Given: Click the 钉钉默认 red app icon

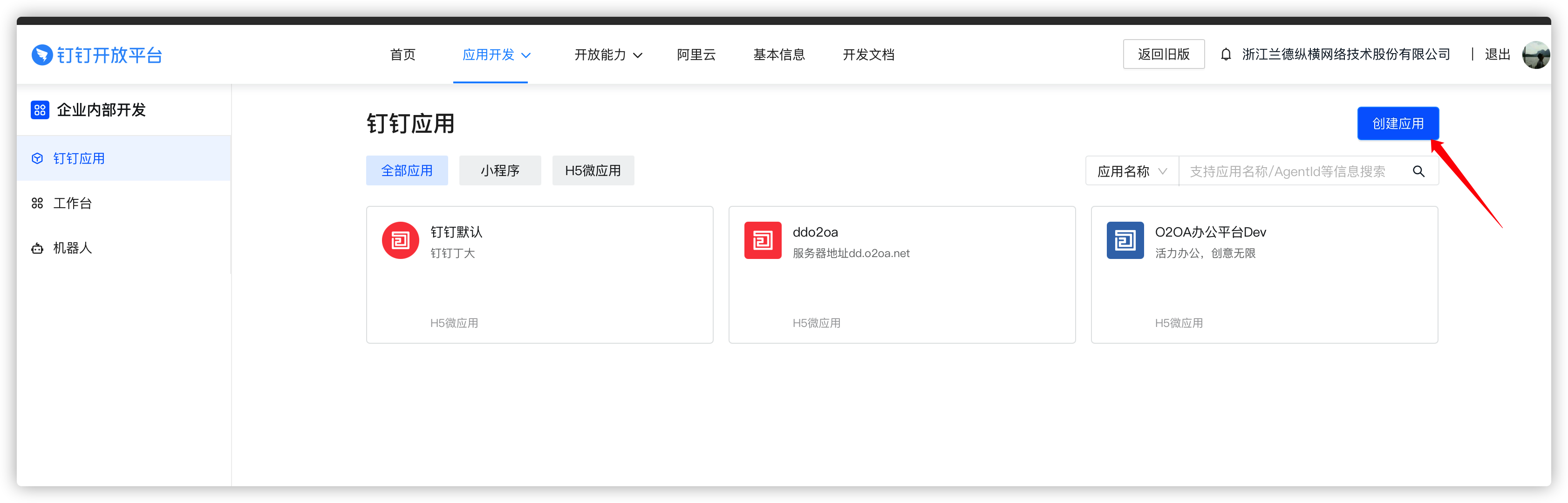Looking at the screenshot, I should (x=400, y=240).
